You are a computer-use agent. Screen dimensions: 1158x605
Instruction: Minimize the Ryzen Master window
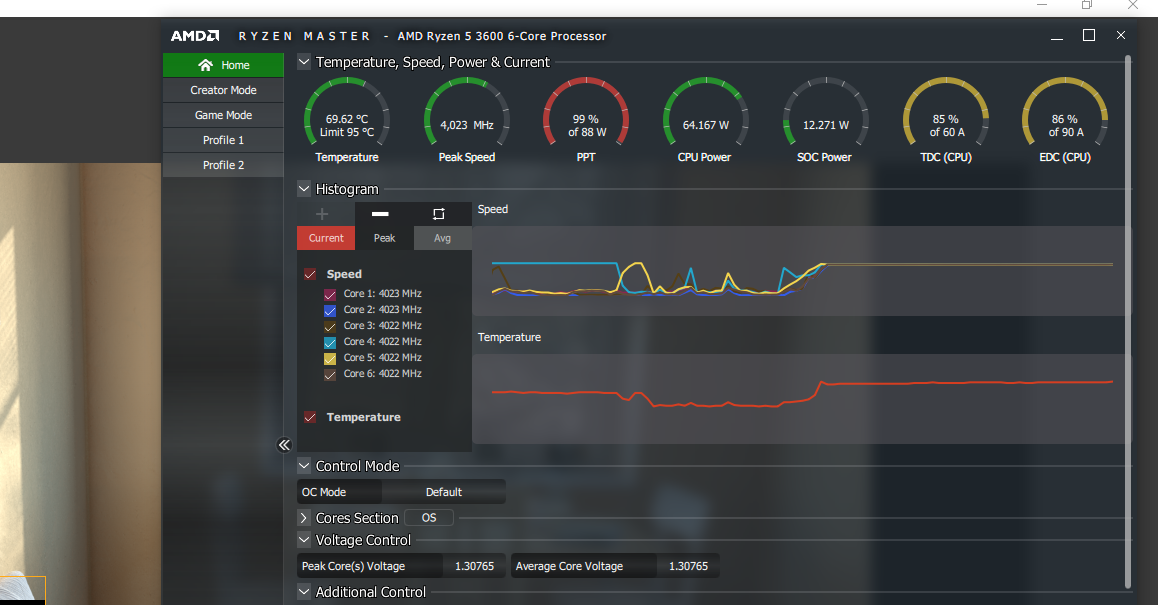pyautogui.click(x=1057, y=35)
